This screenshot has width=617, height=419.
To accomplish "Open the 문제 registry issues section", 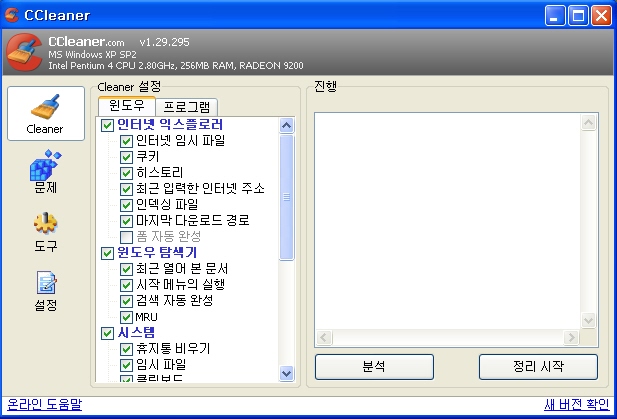I will 46,172.
